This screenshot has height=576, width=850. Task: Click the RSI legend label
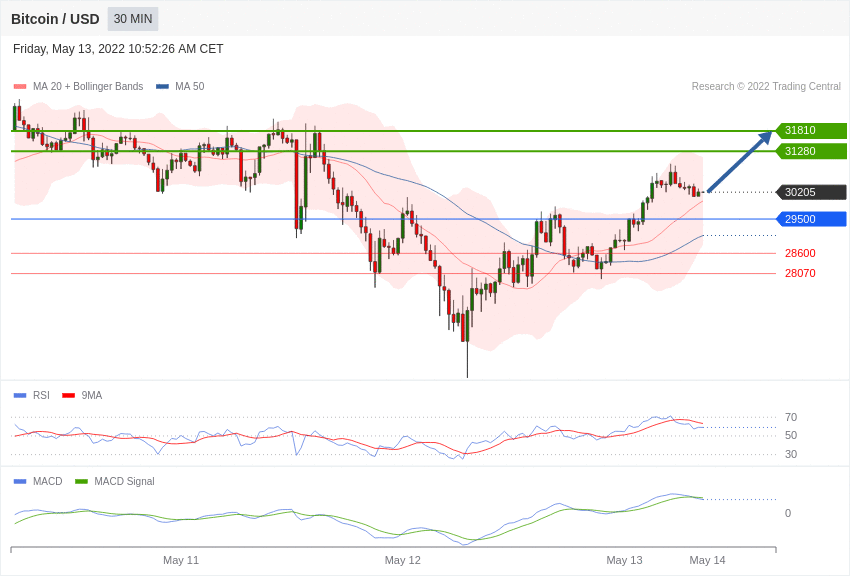point(41,396)
